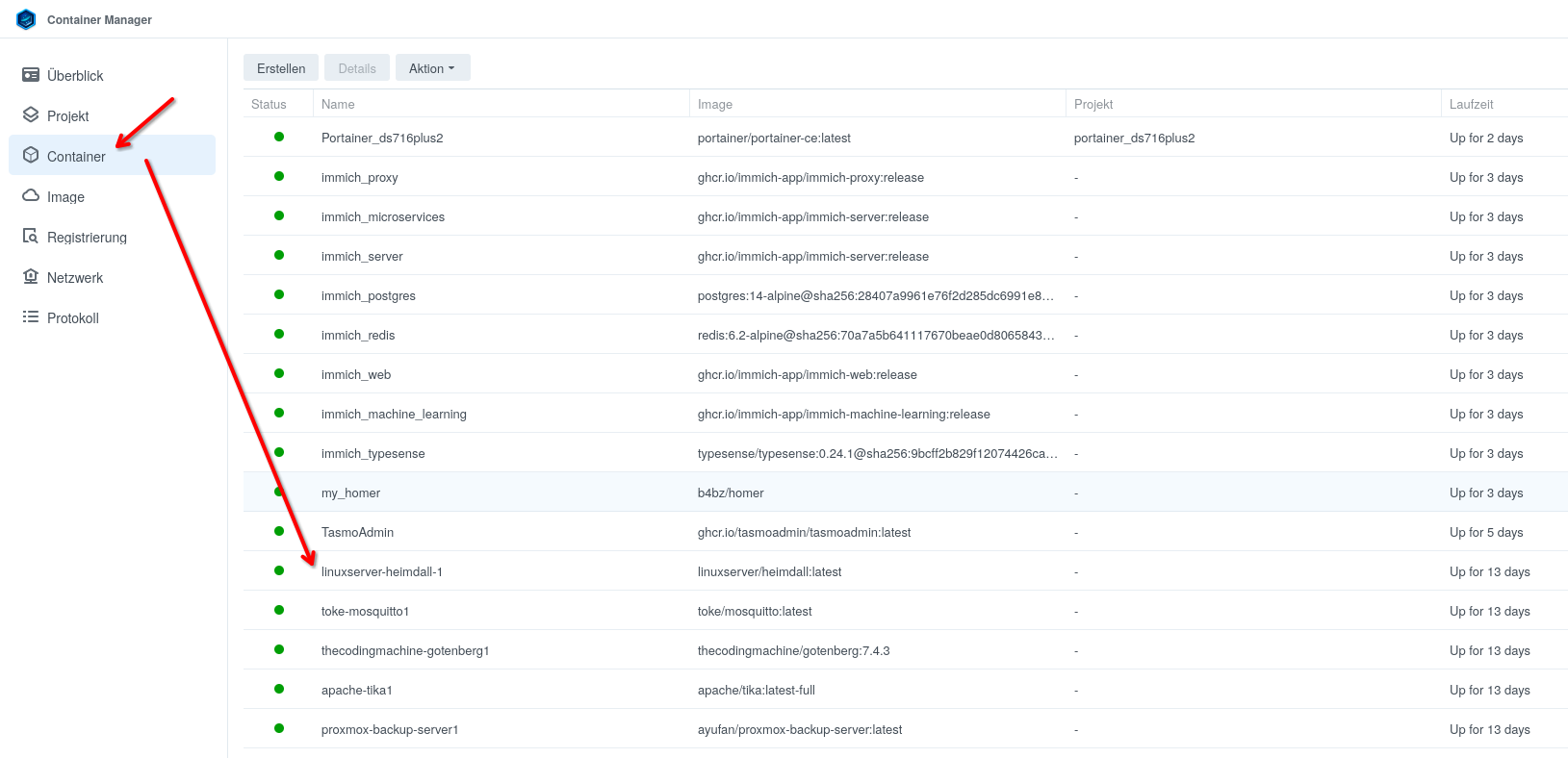Screen dimensions: 1568x758
Task: Select the apache-tika1 container name
Action: [x=357, y=690]
